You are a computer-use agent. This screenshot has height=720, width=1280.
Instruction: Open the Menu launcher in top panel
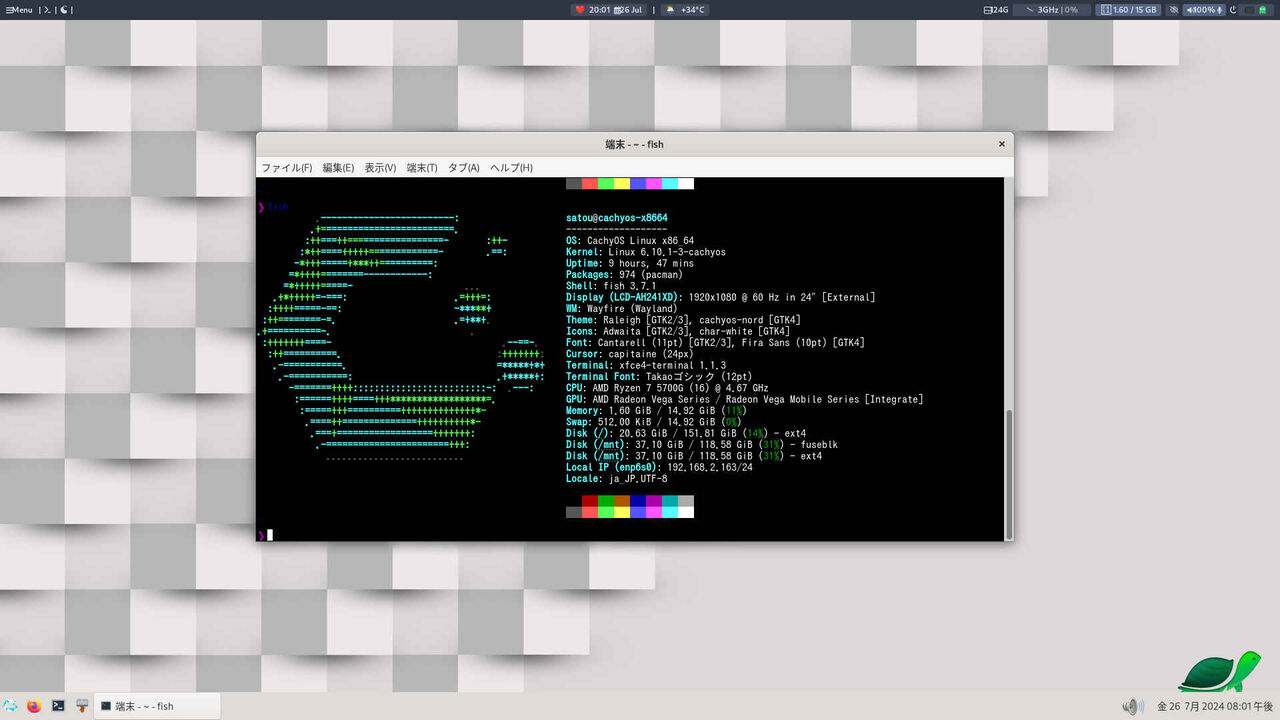click(x=17, y=10)
